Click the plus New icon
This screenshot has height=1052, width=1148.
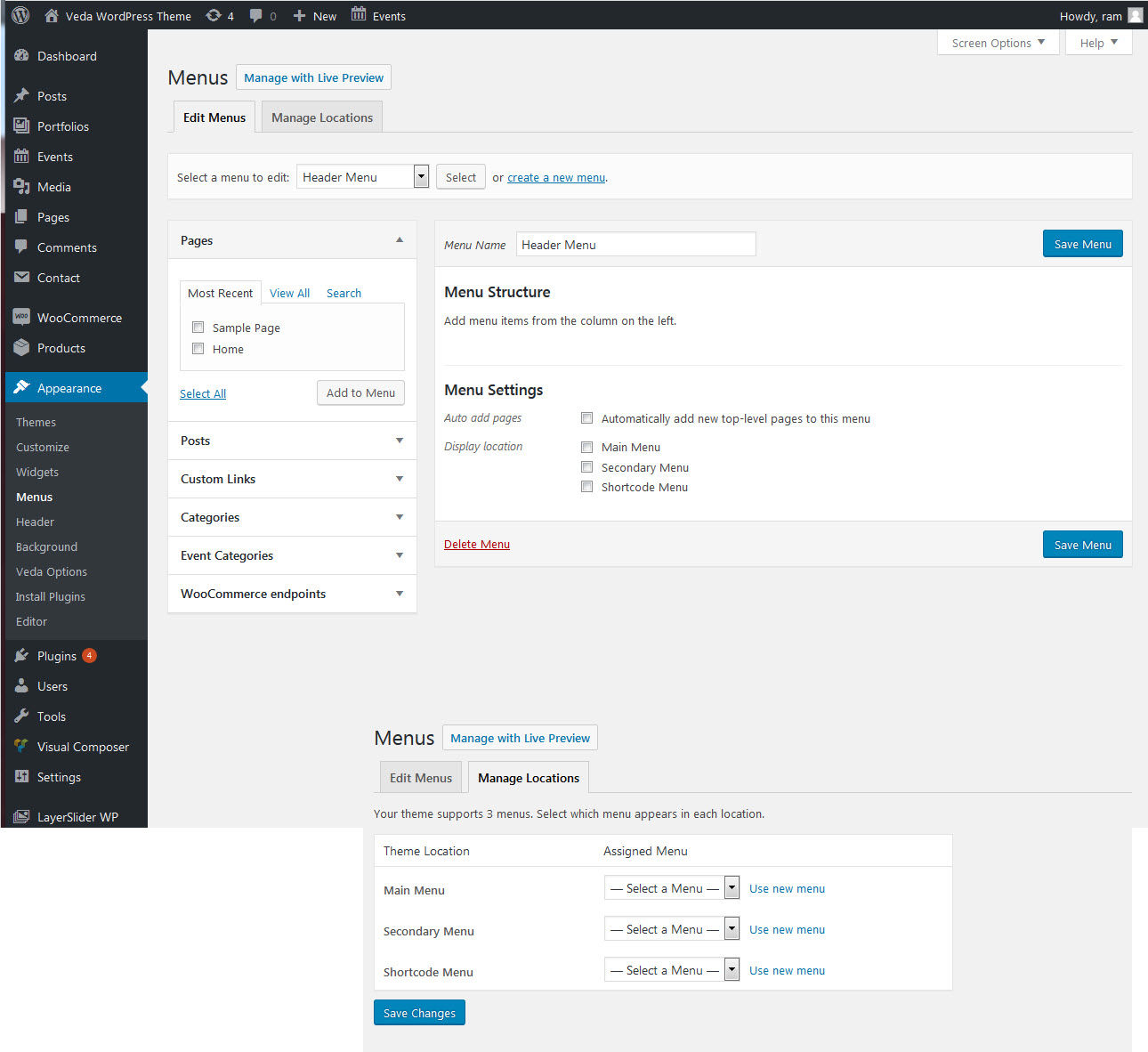[299, 16]
